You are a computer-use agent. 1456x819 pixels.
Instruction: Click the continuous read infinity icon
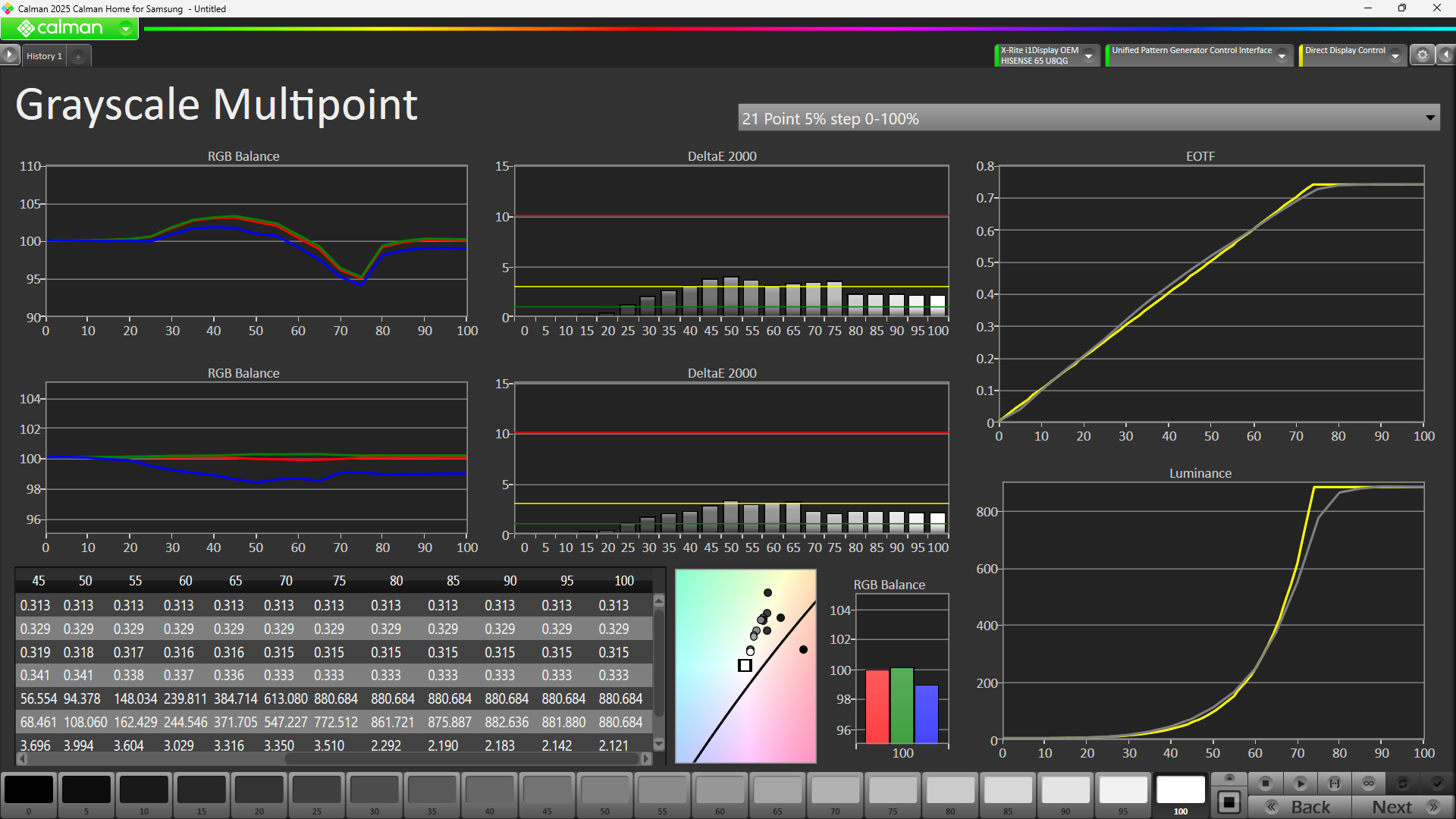tap(1369, 783)
